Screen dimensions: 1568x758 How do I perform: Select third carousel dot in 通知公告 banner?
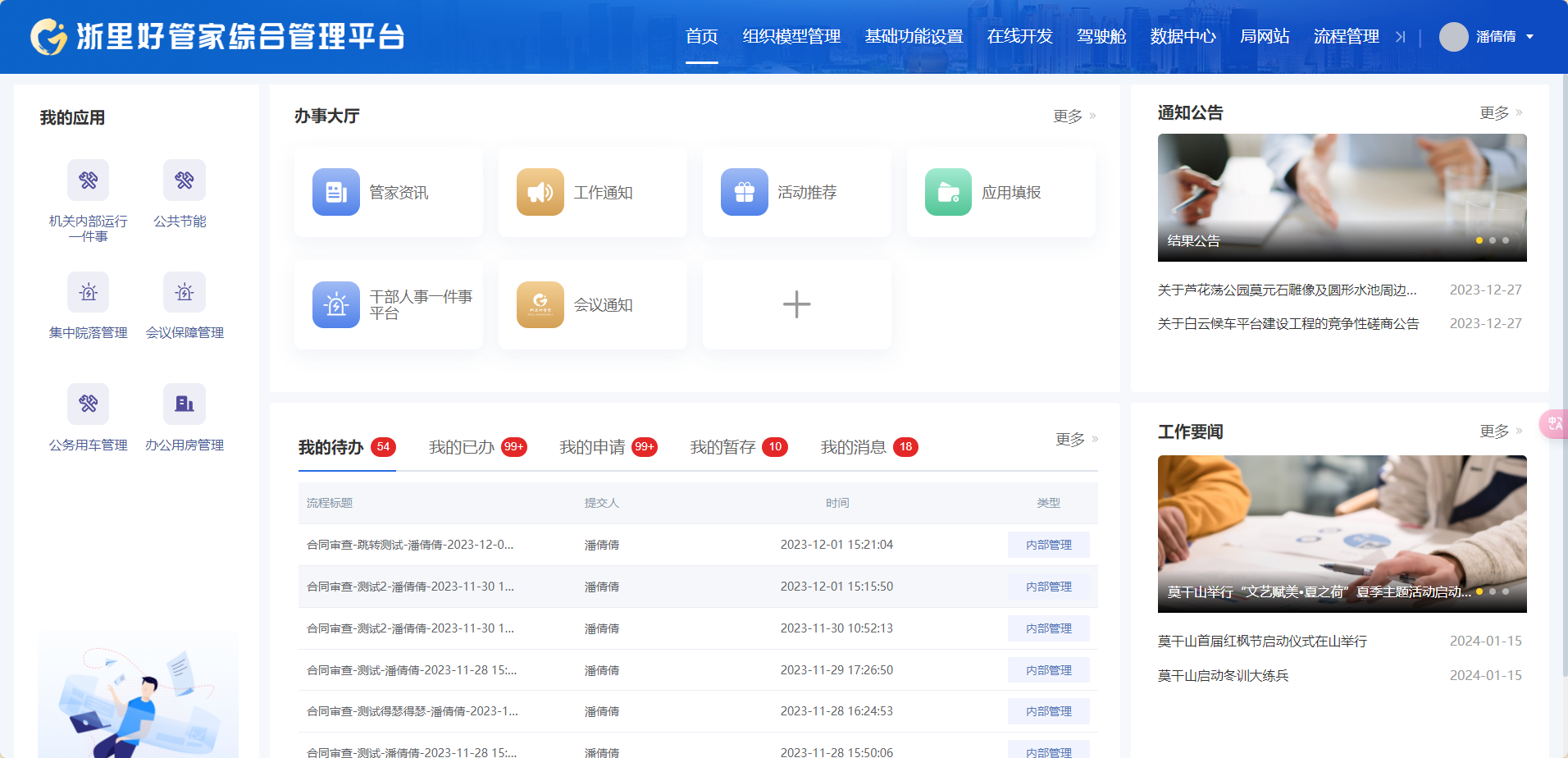(x=1506, y=240)
